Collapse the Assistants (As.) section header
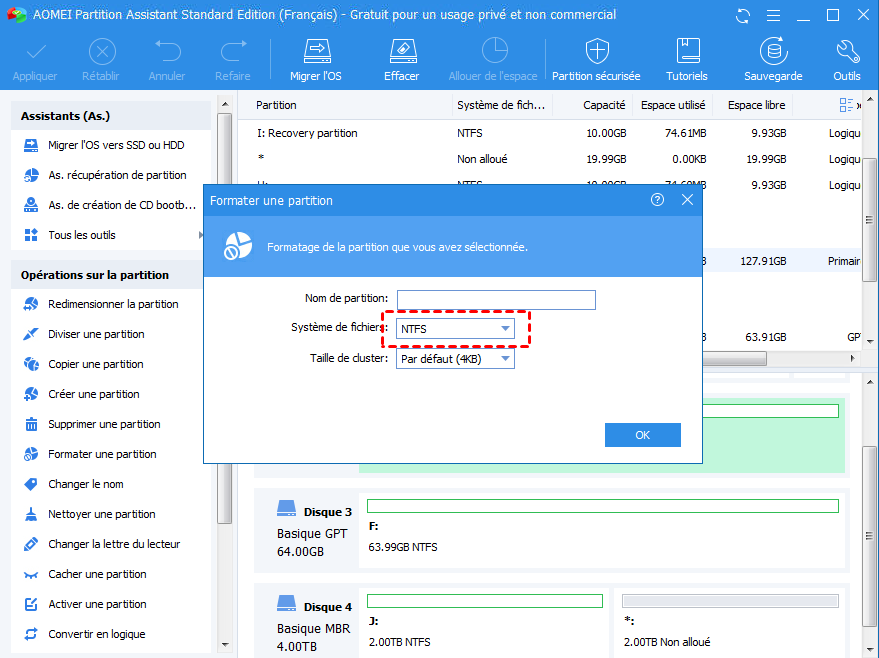 click(x=110, y=116)
